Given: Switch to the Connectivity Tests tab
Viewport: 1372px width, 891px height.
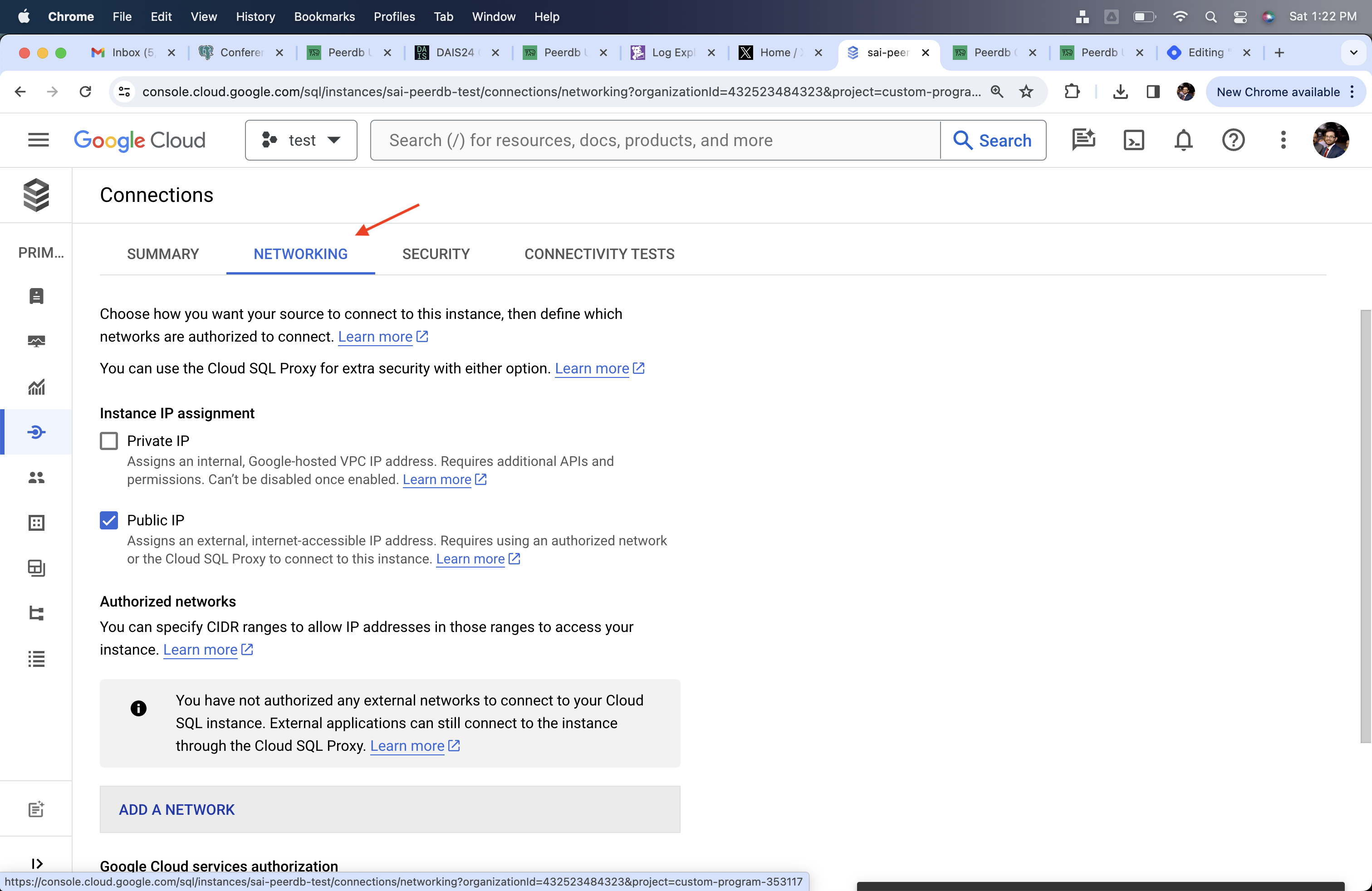Looking at the screenshot, I should pos(599,254).
